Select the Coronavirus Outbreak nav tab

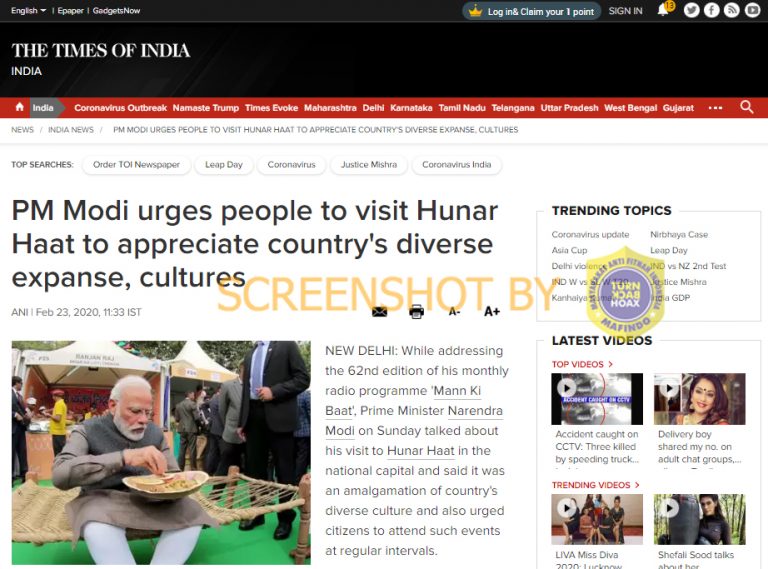pyautogui.click(x=120, y=108)
